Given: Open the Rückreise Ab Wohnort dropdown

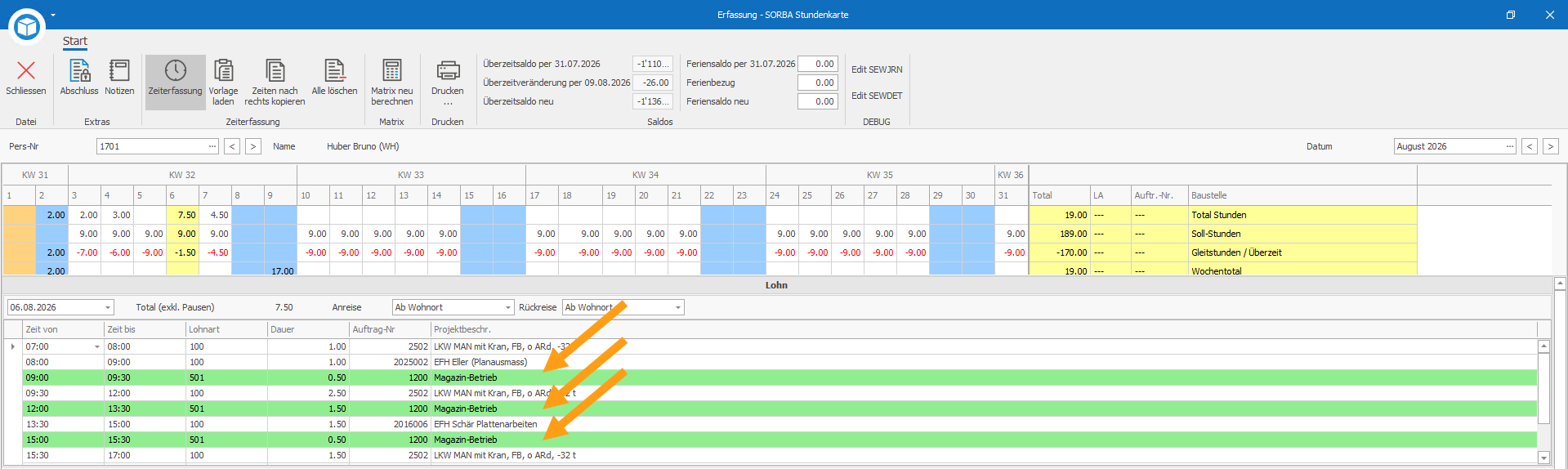Looking at the screenshot, I should [677, 308].
